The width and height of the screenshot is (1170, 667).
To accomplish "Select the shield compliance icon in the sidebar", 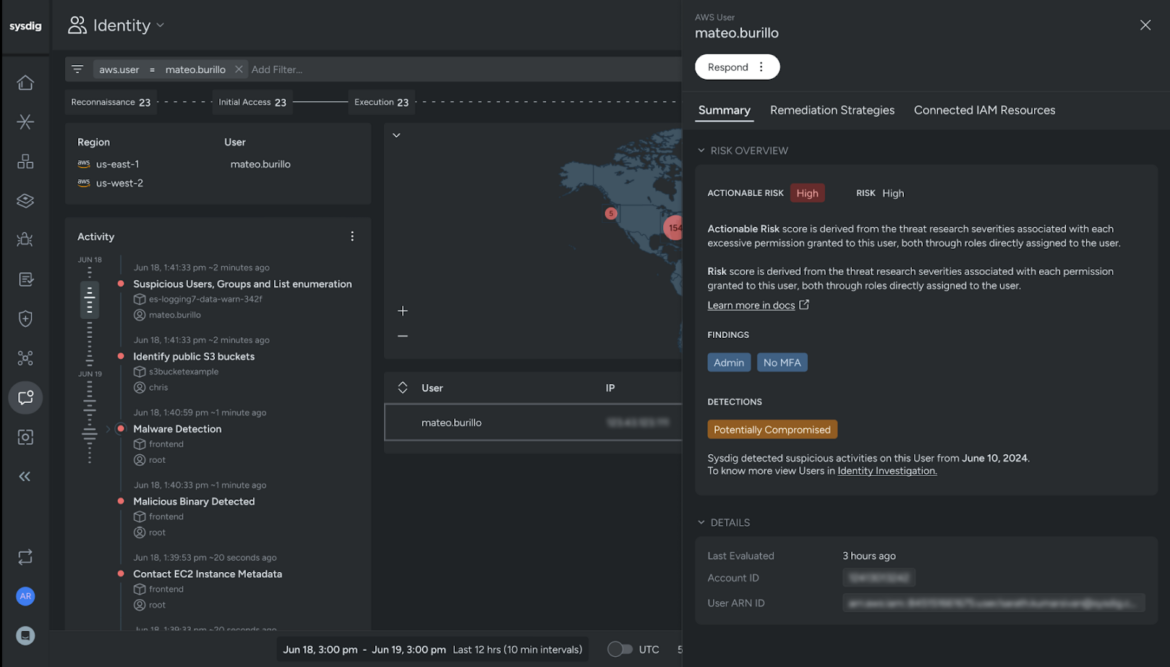I will 25,318.
